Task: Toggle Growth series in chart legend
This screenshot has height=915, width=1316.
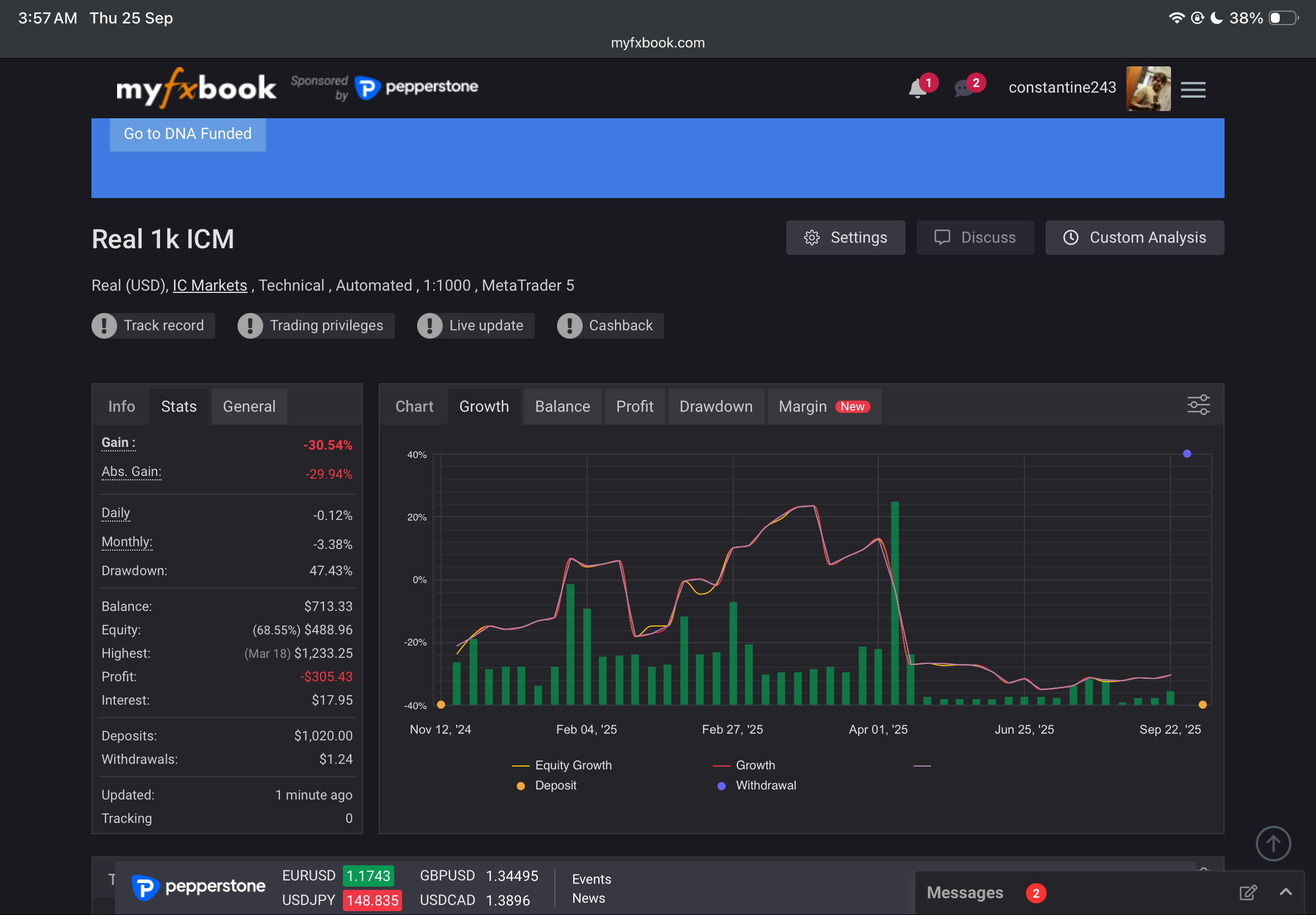Action: coord(754,765)
